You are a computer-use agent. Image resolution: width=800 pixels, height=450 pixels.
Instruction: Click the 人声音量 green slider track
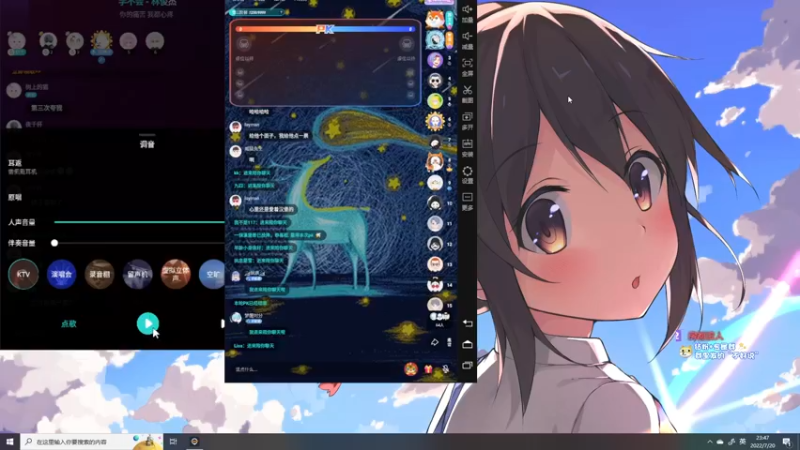click(139, 222)
